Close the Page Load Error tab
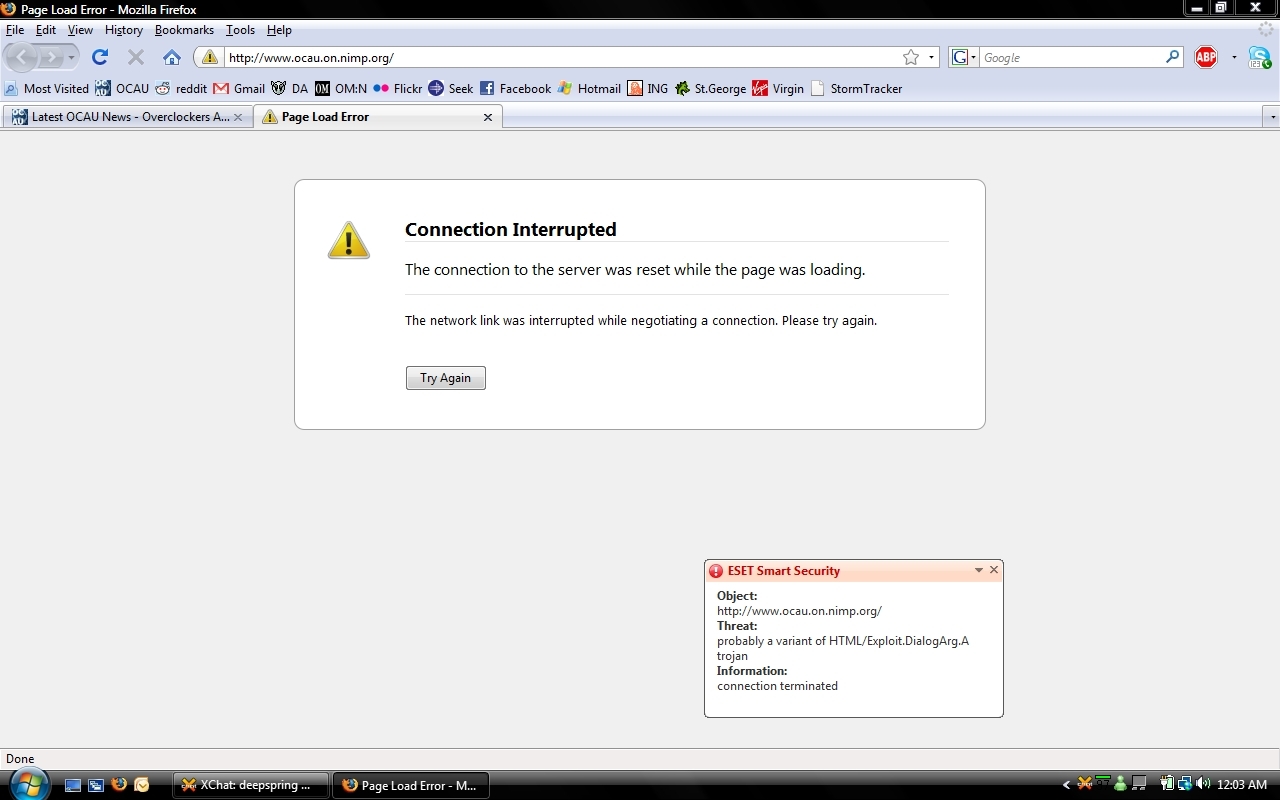Image resolution: width=1280 pixels, height=800 pixels. click(488, 117)
